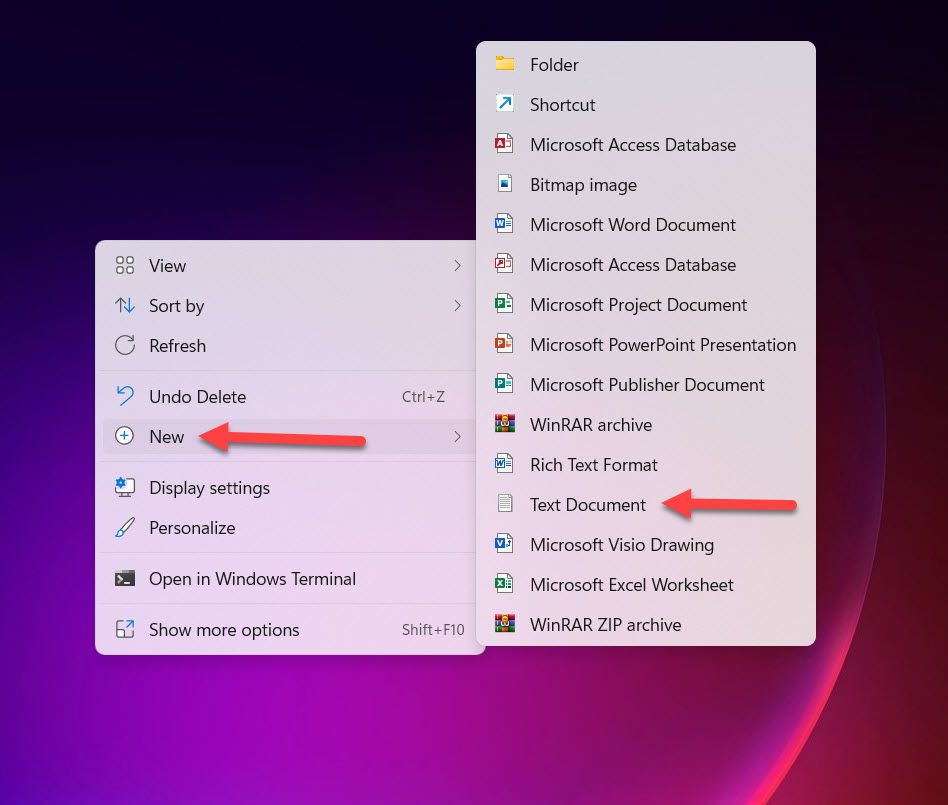The height and width of the screenshot is (805, 948).
Task: Click the yellow Folder icon
Action: 505,65
